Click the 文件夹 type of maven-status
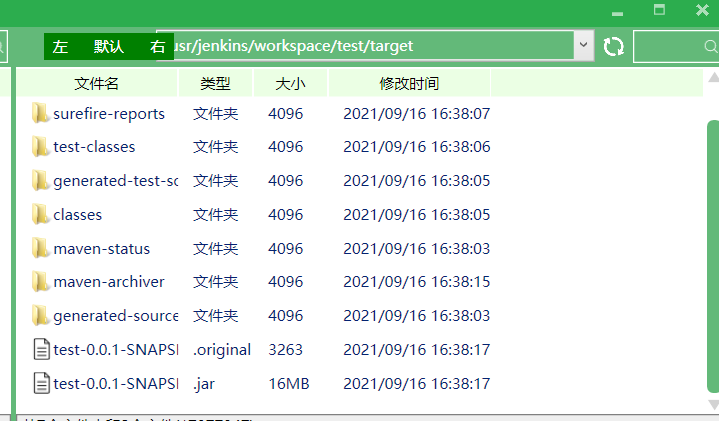 pos(216,249)
